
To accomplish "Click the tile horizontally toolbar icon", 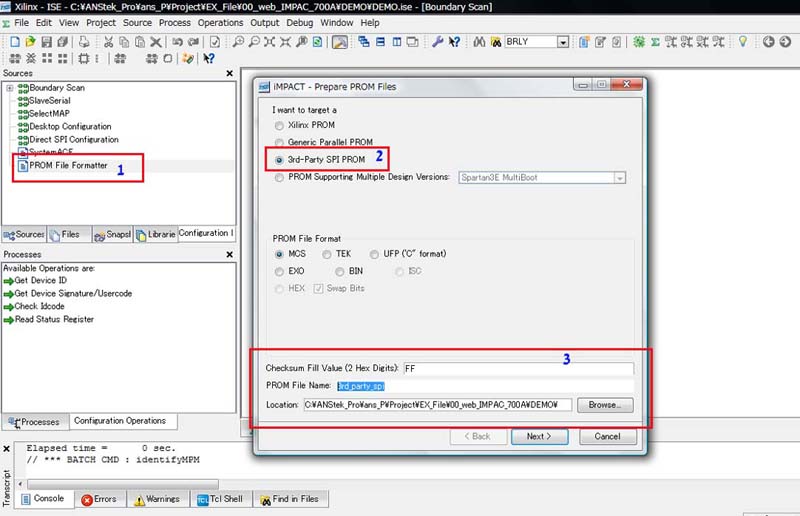I will click(x=381, y=42).
